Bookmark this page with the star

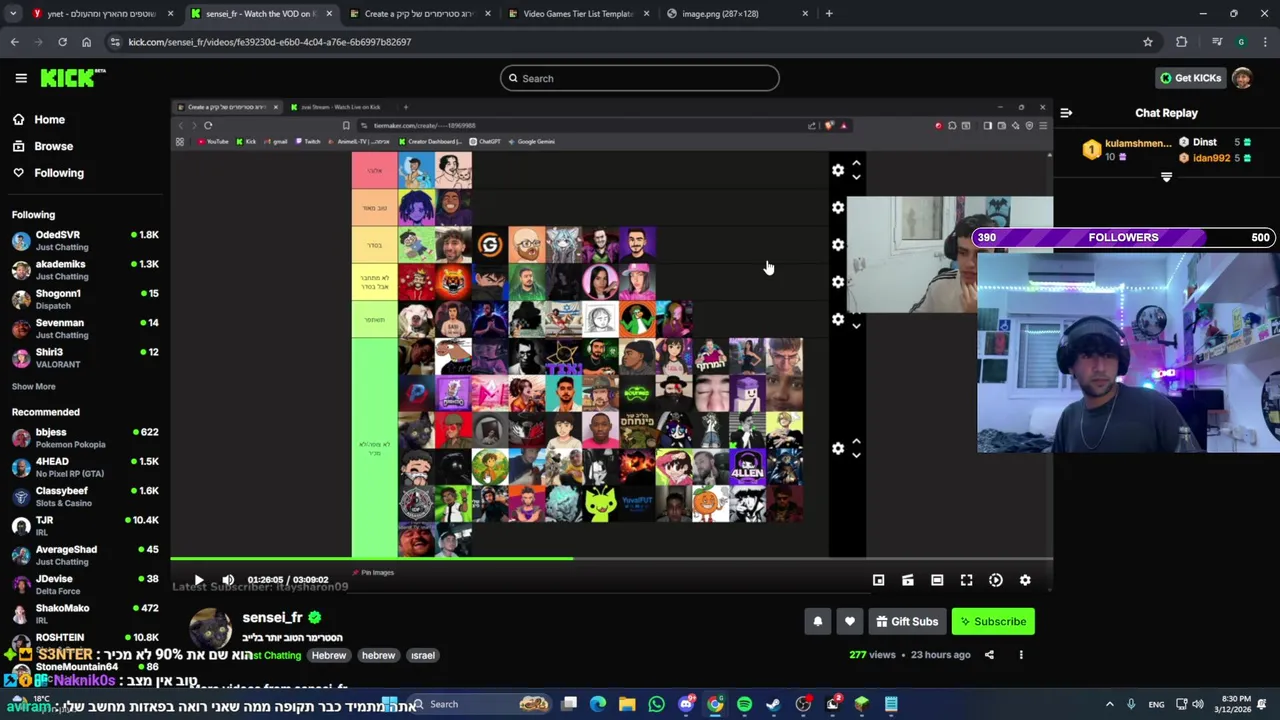(x=1148, y=42)
